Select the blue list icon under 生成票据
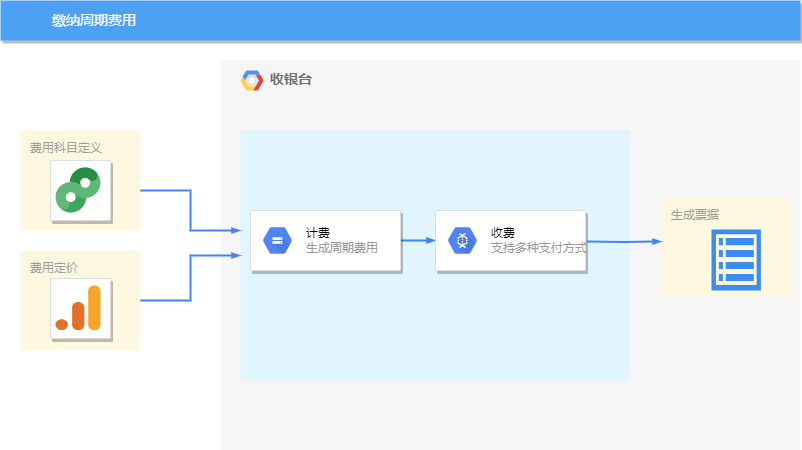802x450 pixels. click(736, 259)
